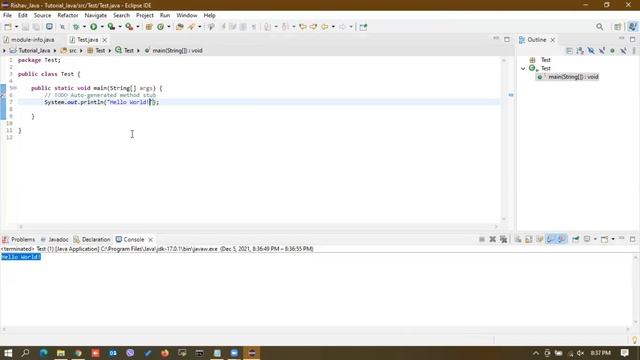Open the Debug button dropdown arrow
This screenshot has height=360, width=640.
(x=84, y=27)
